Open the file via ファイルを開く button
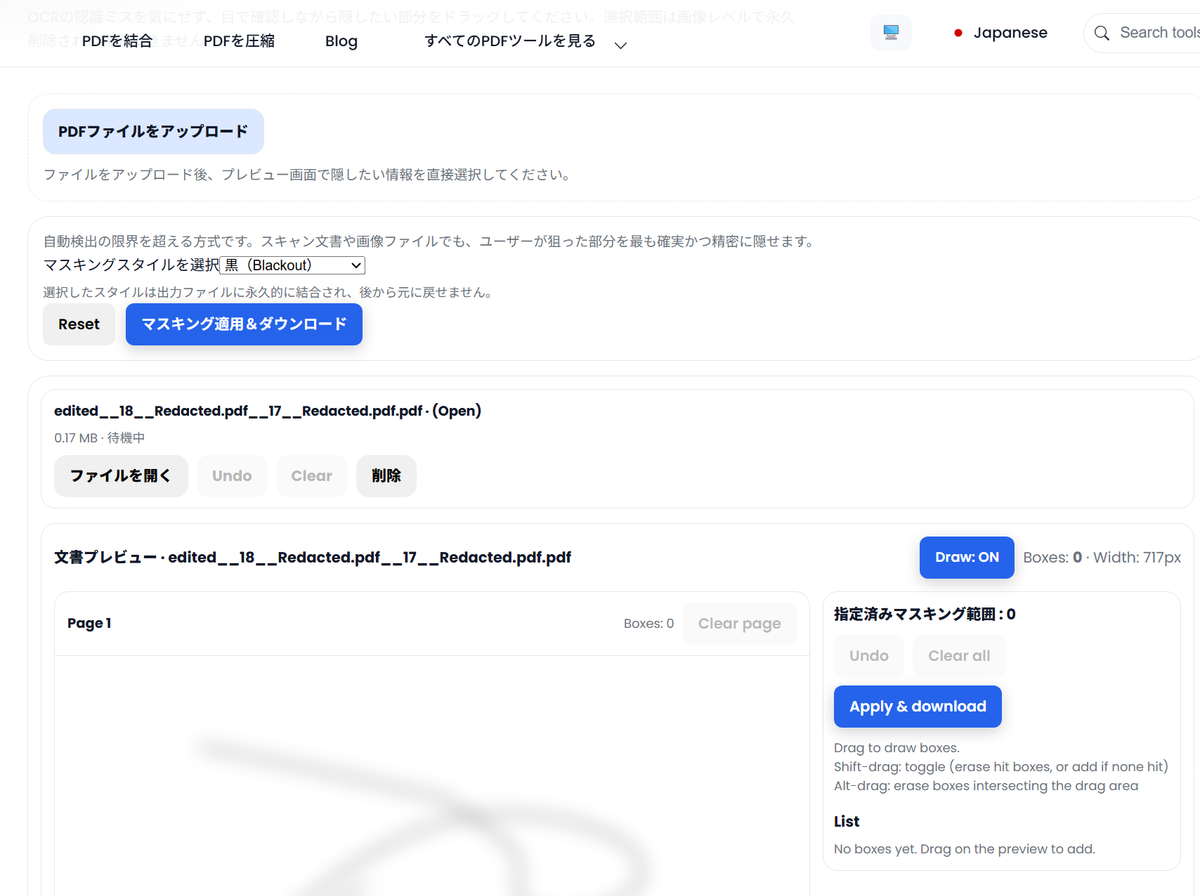 point(121,476)
